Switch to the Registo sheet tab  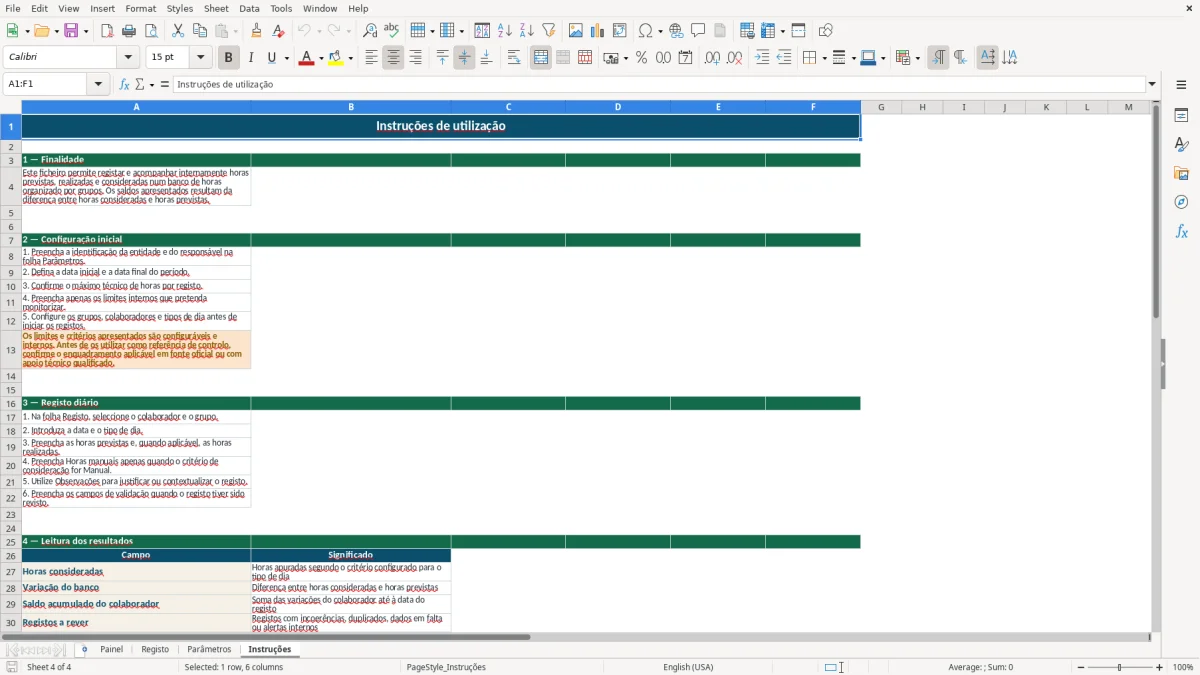tap(155, 649)
